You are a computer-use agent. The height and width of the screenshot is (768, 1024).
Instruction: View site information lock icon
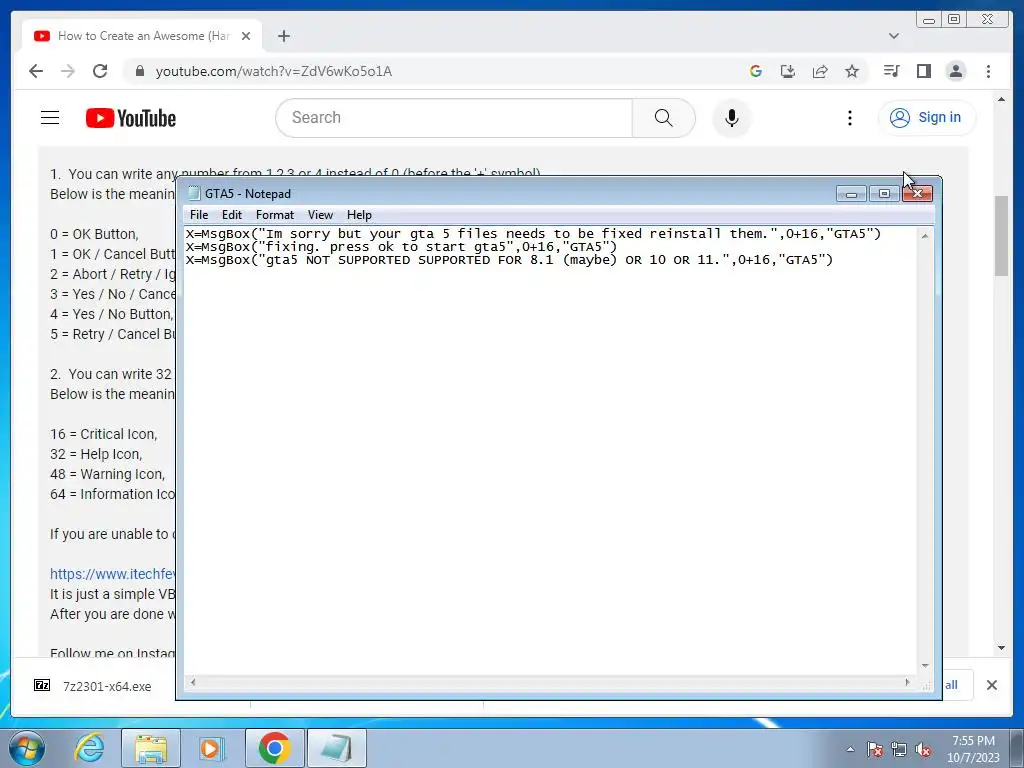coord(139,71)
